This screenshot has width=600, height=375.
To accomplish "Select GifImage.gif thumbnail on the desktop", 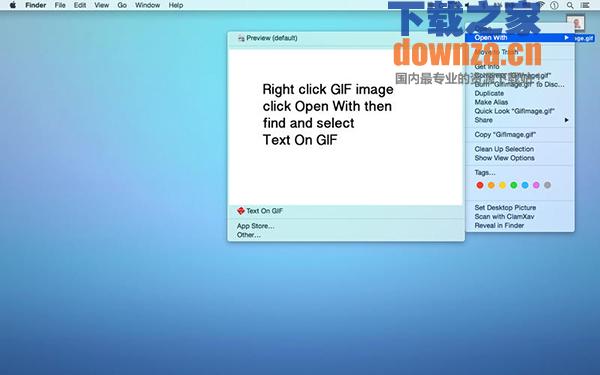I will (x=576, y=23).
